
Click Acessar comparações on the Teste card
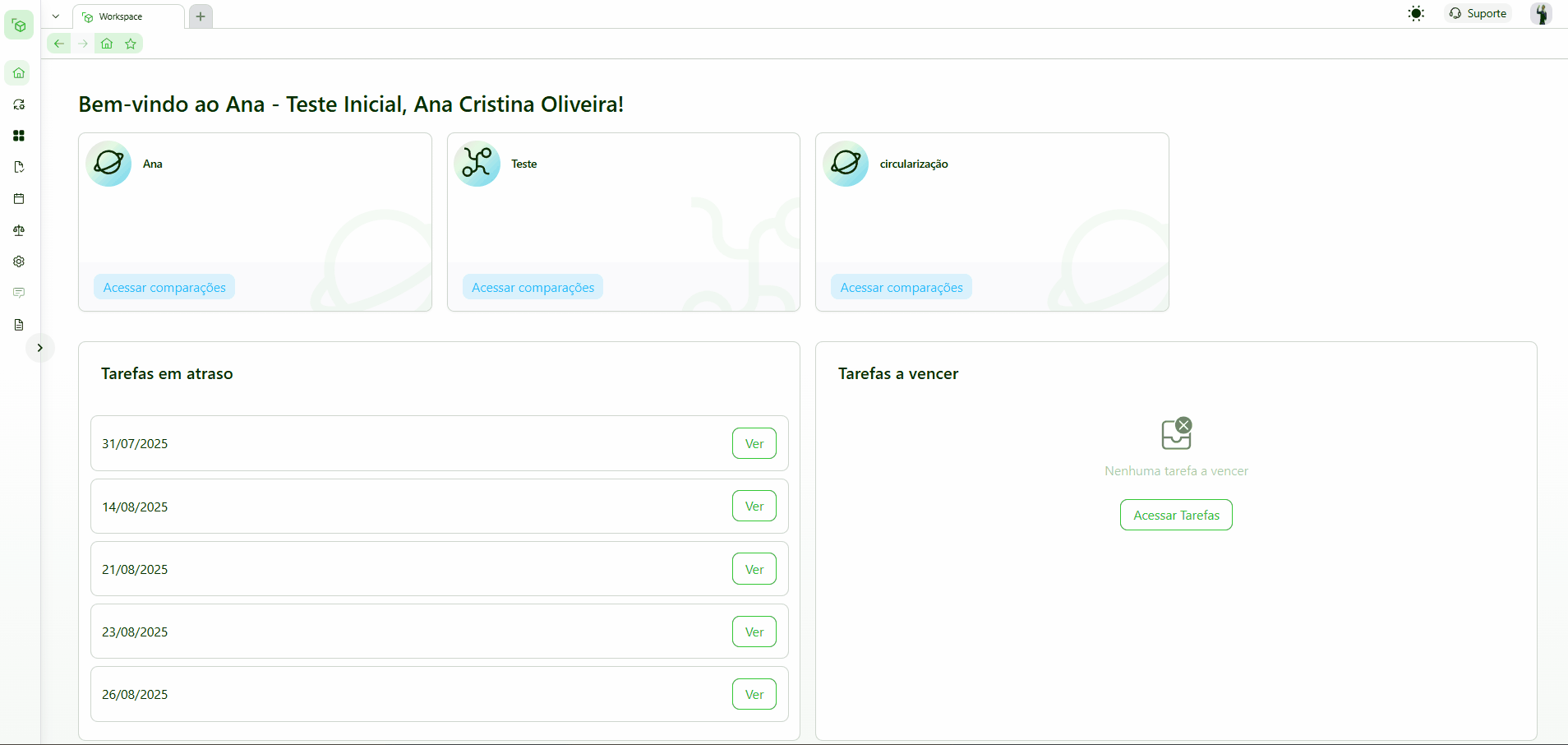(x=533, y=287)
